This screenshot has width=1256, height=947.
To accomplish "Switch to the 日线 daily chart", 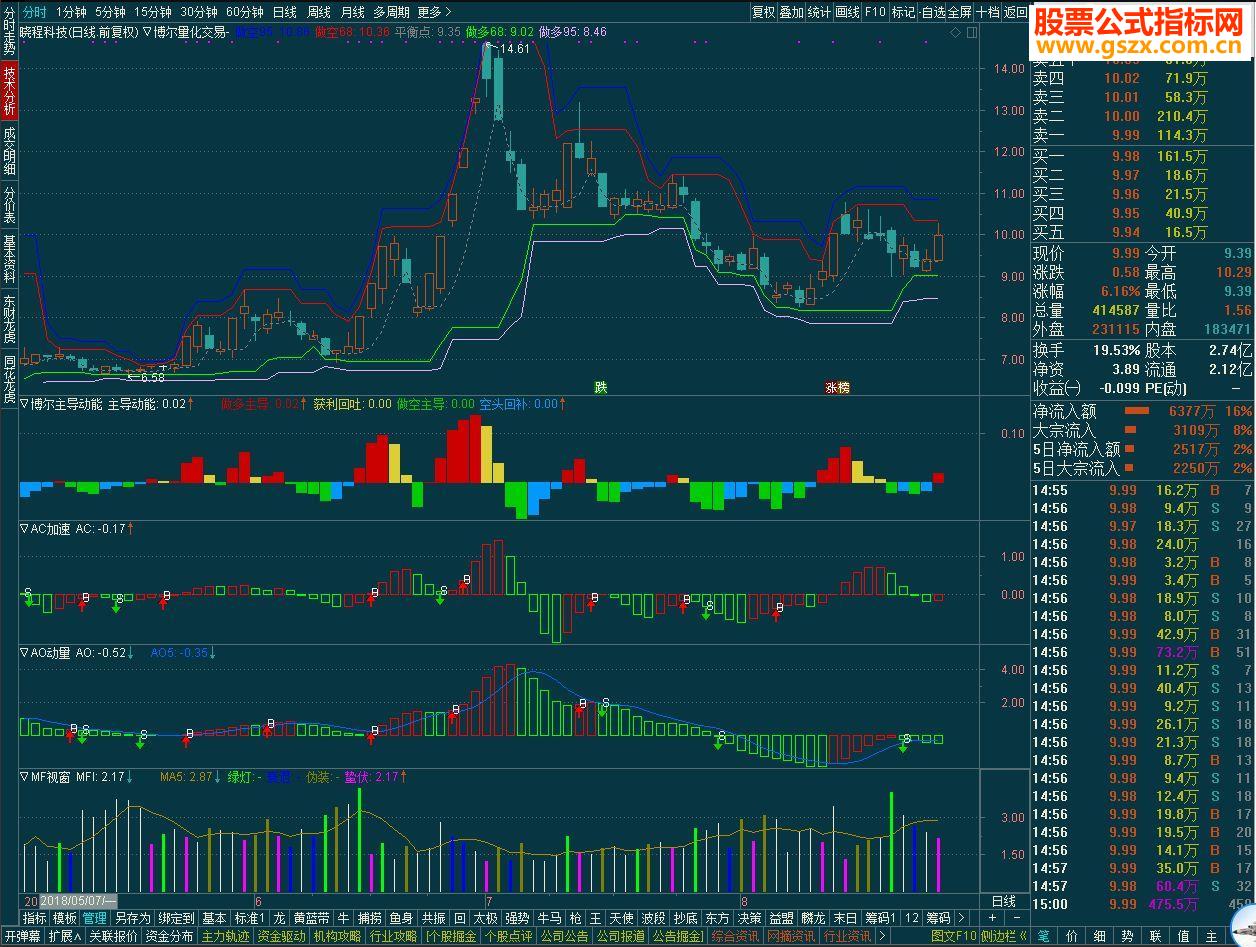I will click(x=284, y=12).
